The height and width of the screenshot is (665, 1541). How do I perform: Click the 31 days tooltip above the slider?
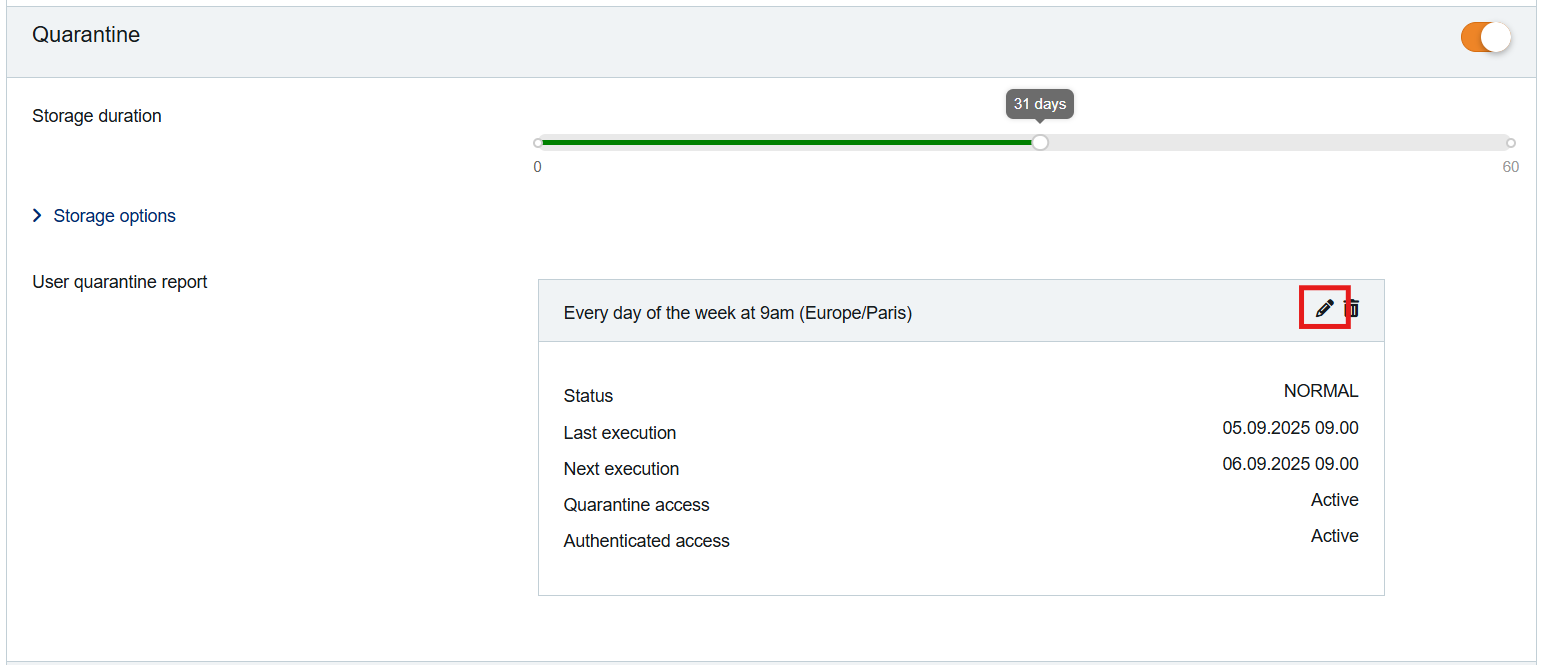pos(1040,103)
